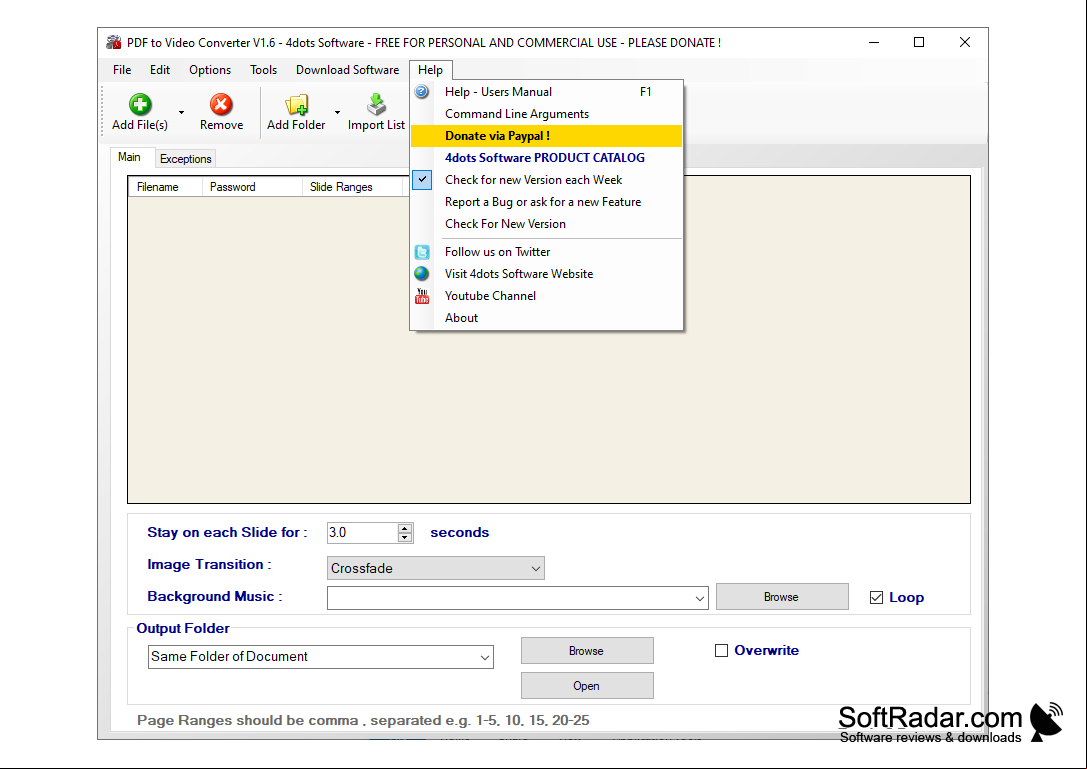This screenshot has width=1087, height=769.
Task: Select Youtube Channel menu item
Action: pyautogui.click(x=546, y=296)
